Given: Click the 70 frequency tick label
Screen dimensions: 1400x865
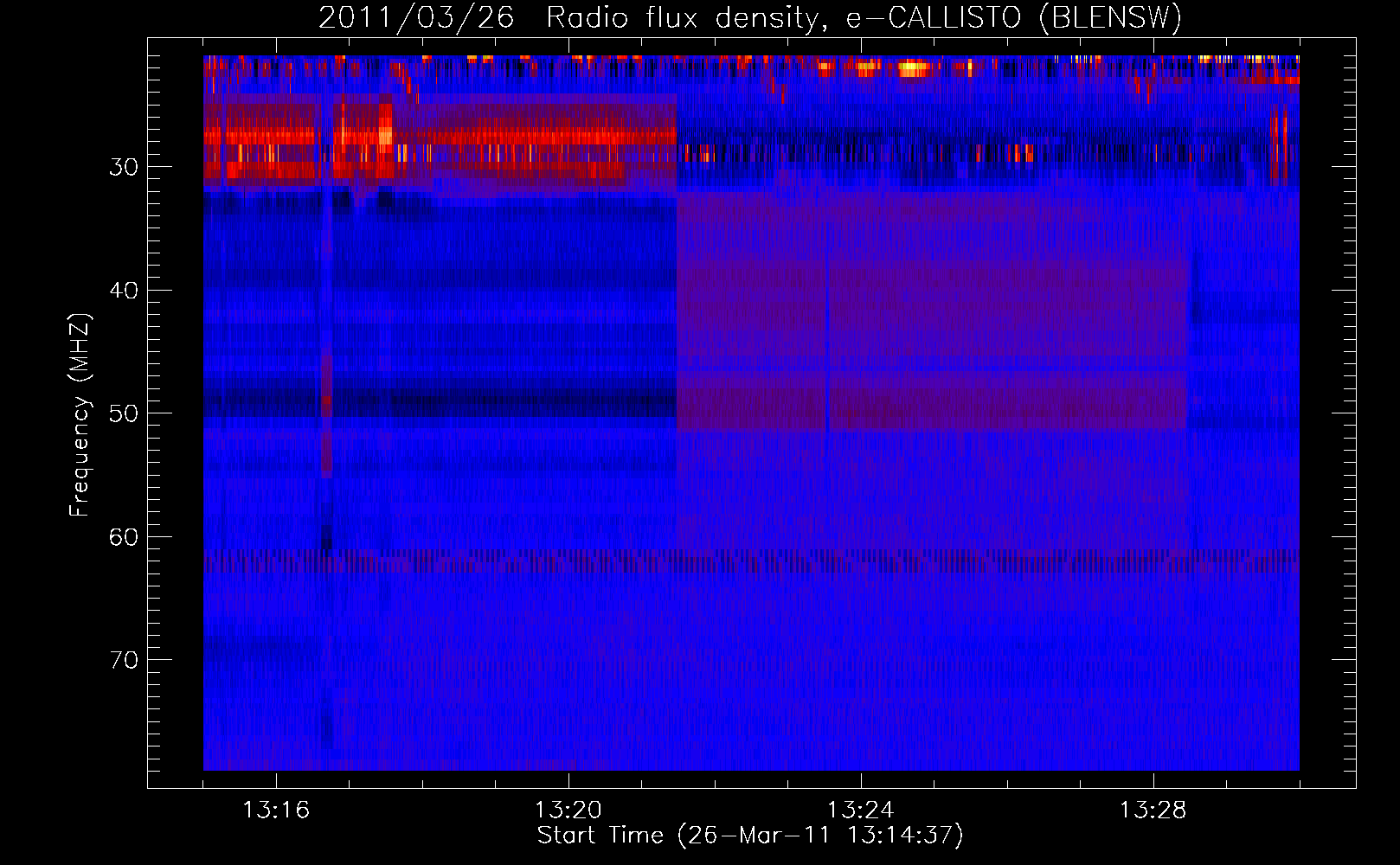Looking at the screenshot, I should click(x=124, y=660).
